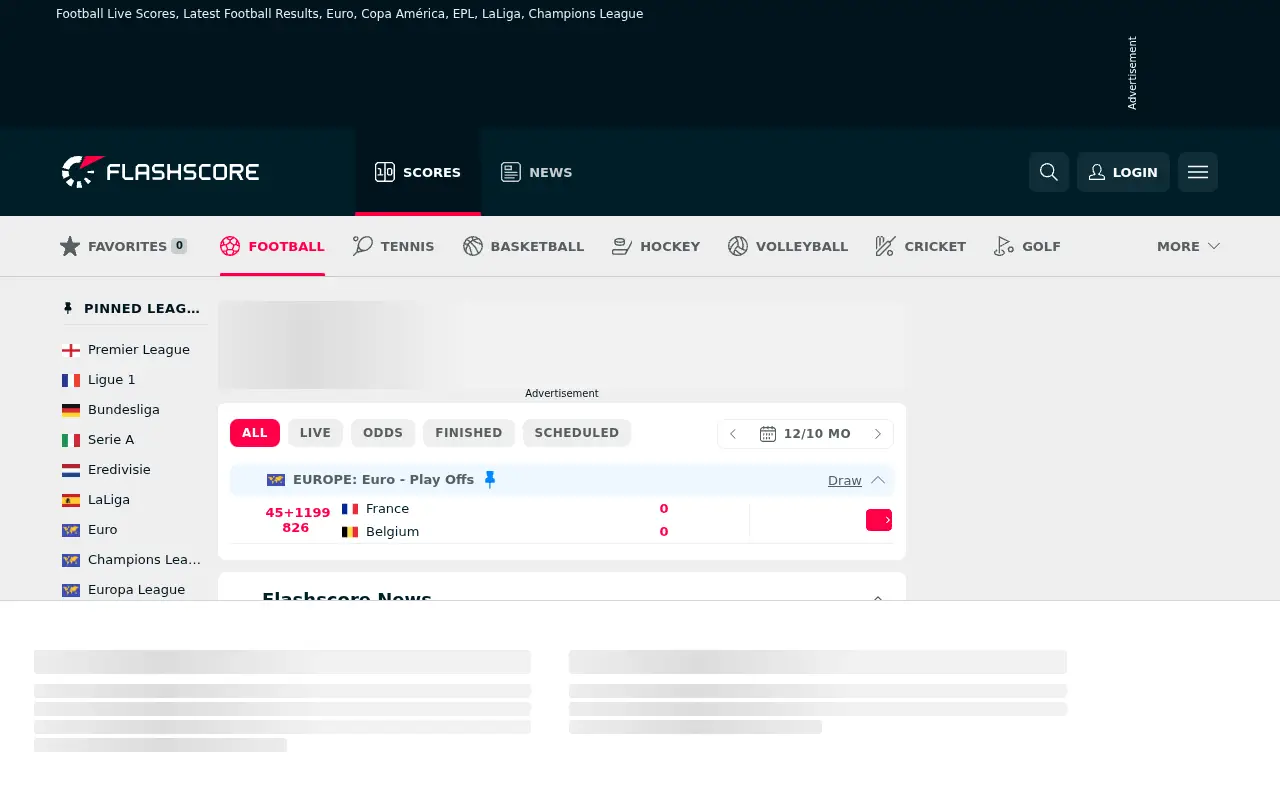Open the hamburger menu icon
Image resolution: width=1280 pixels, height=800 pixels.
1198,172
